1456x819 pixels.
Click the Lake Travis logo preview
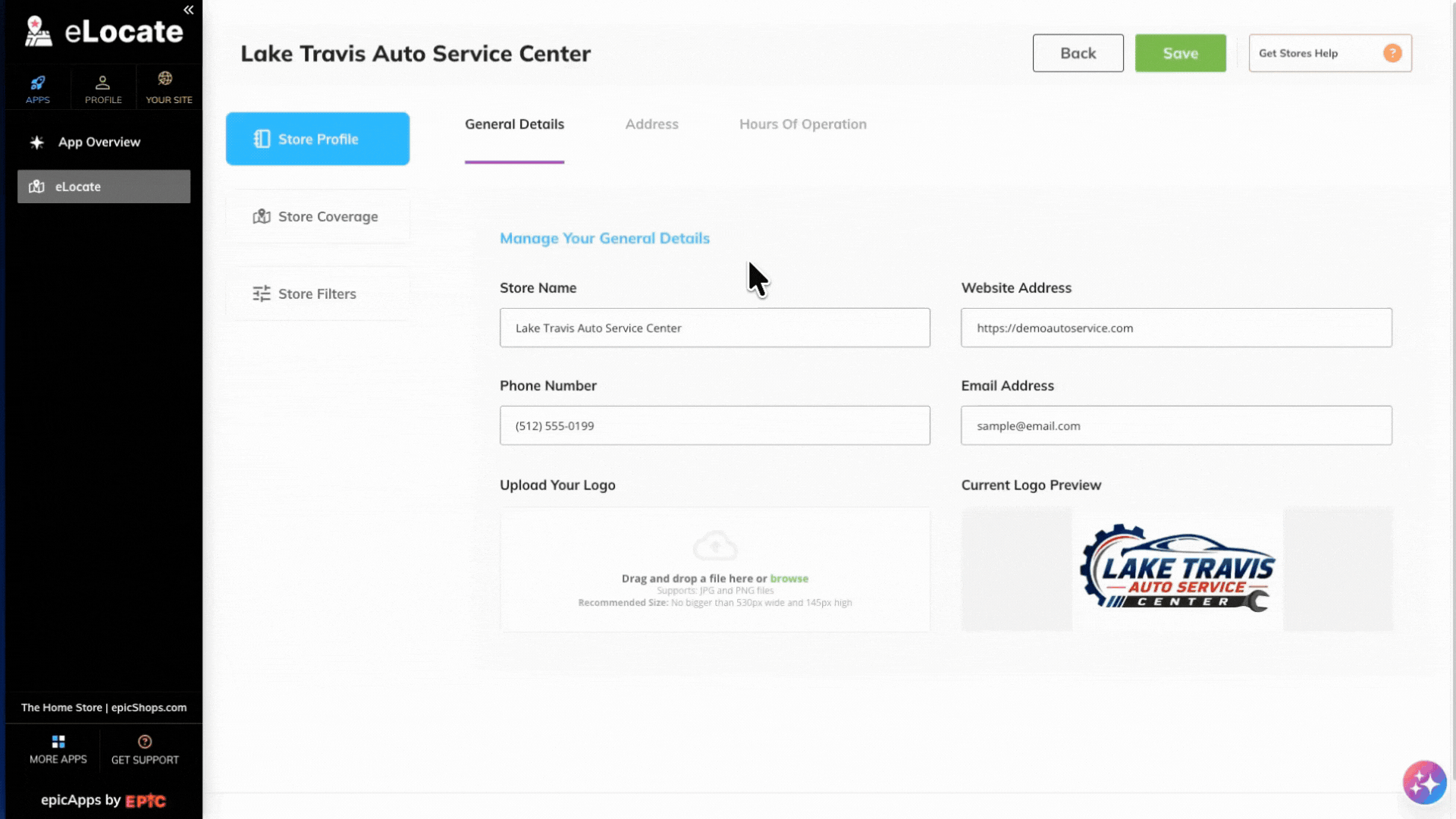pos(1177,570)
